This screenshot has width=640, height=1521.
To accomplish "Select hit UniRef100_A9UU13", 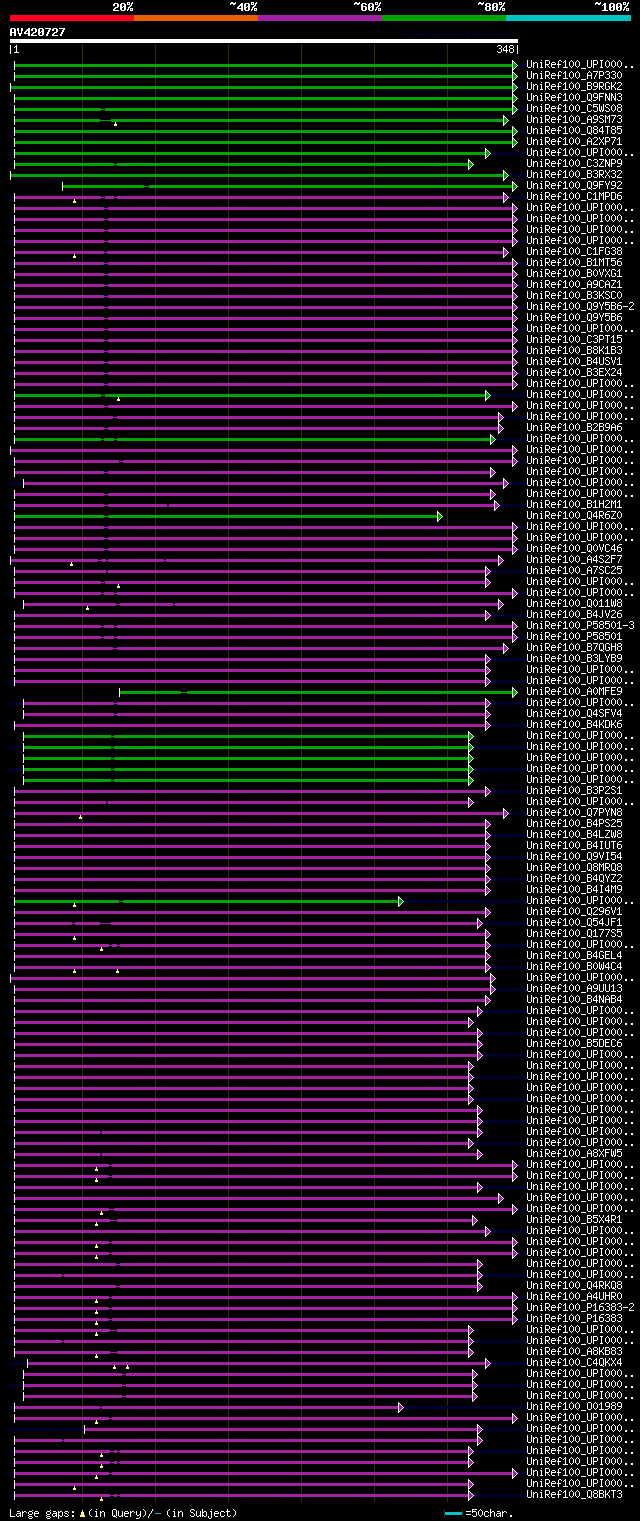I will tap(574, 988).
